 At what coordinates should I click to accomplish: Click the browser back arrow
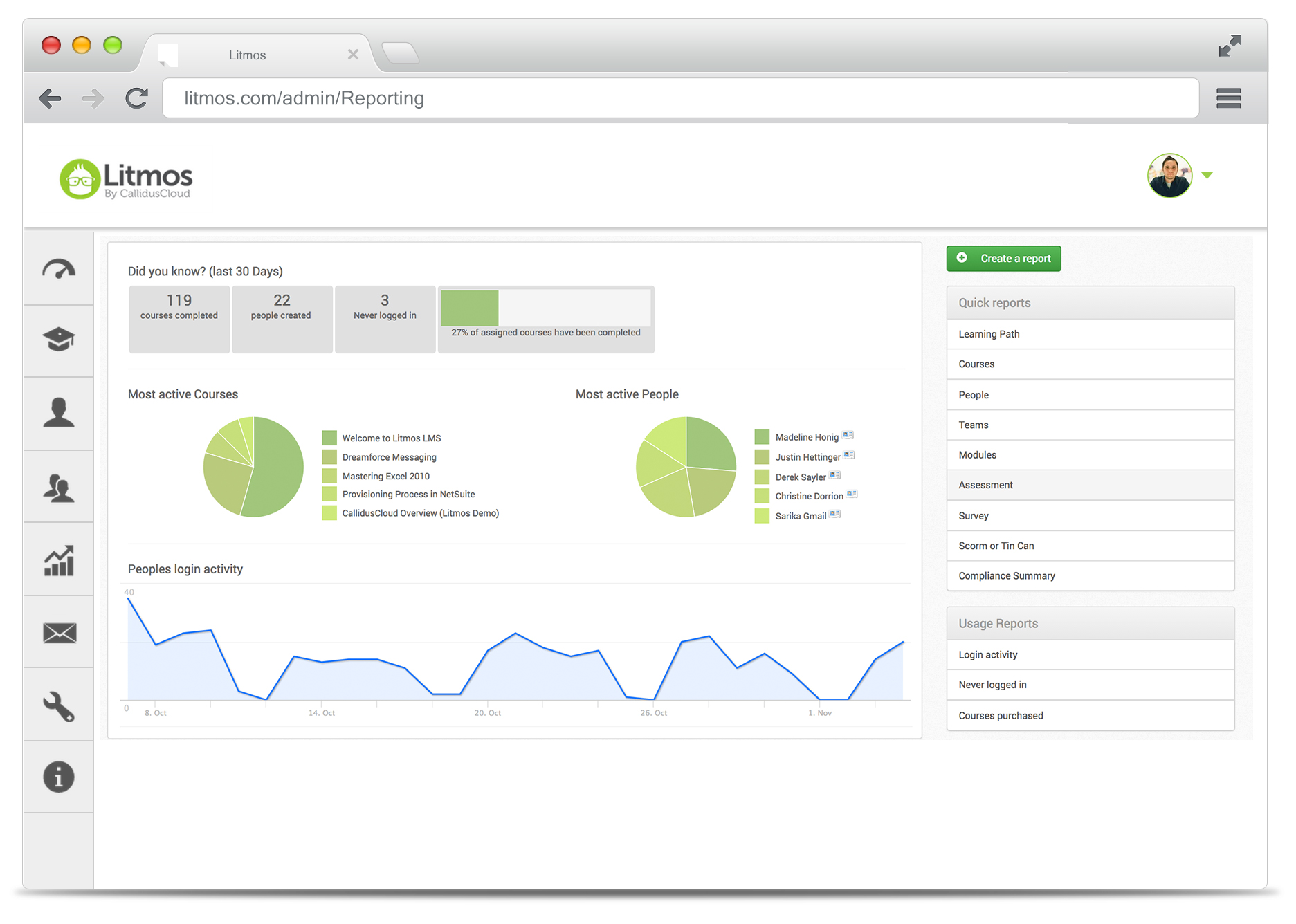pos(50,98)
